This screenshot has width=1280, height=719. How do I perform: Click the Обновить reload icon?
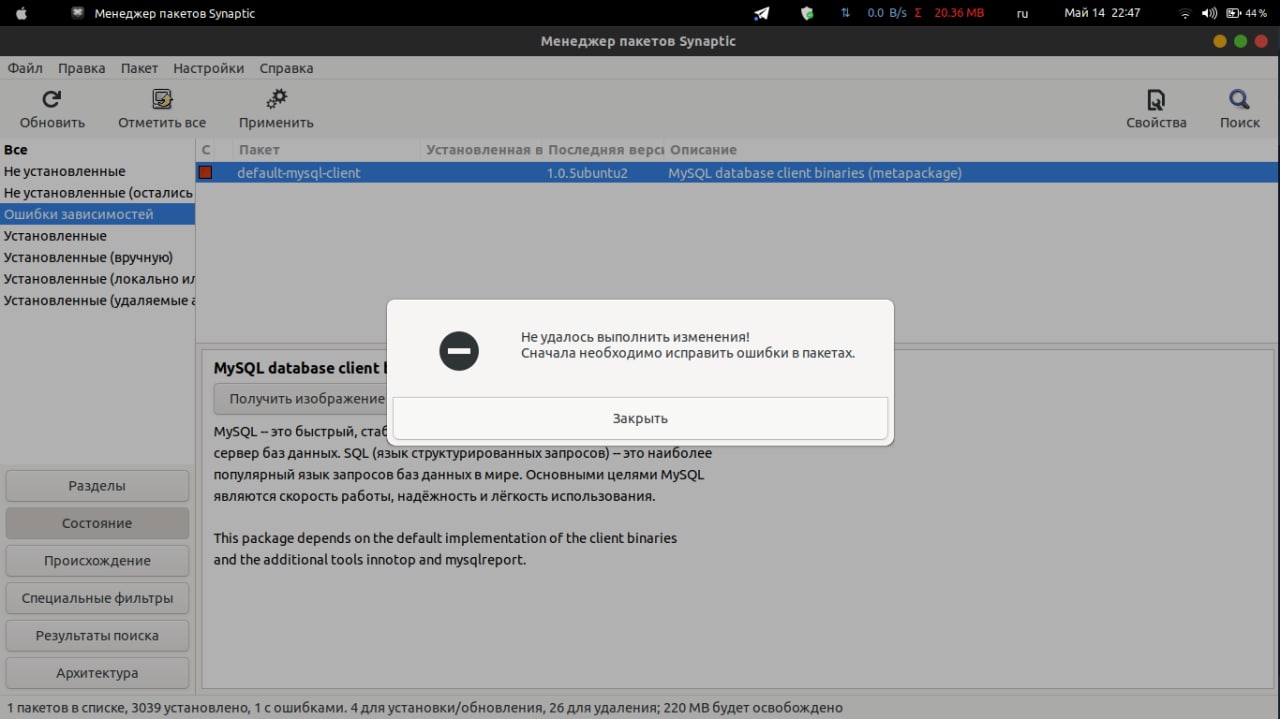pyautogui.click(x=52, y=99)
